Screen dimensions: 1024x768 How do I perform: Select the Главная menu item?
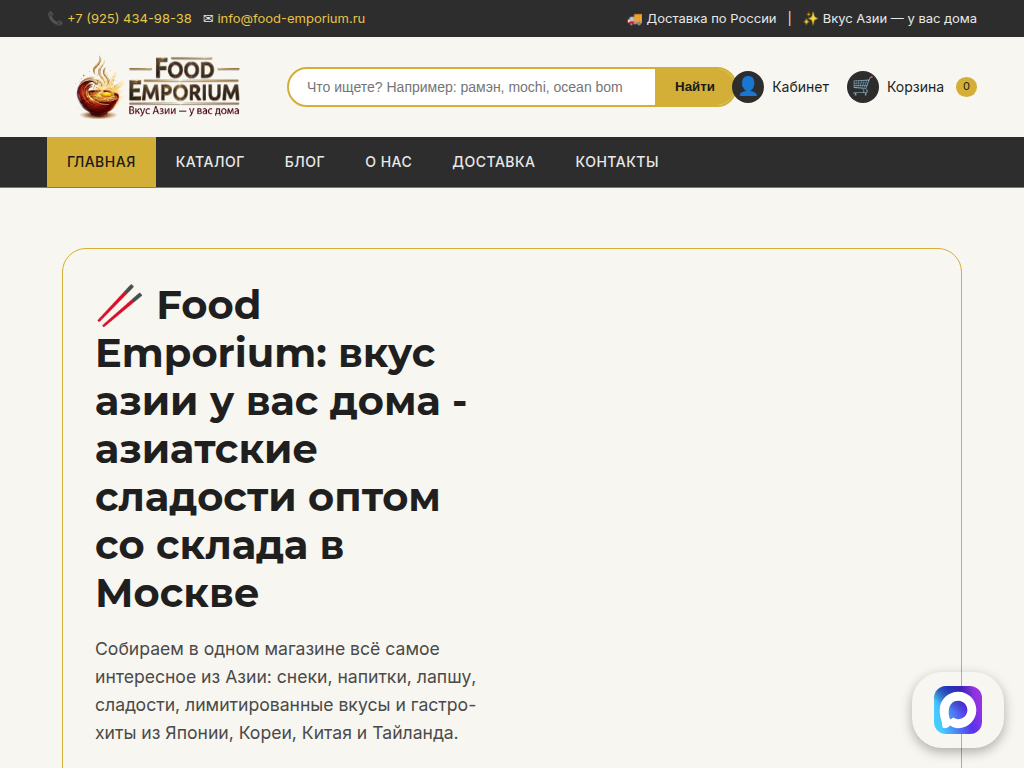(101, 162)
